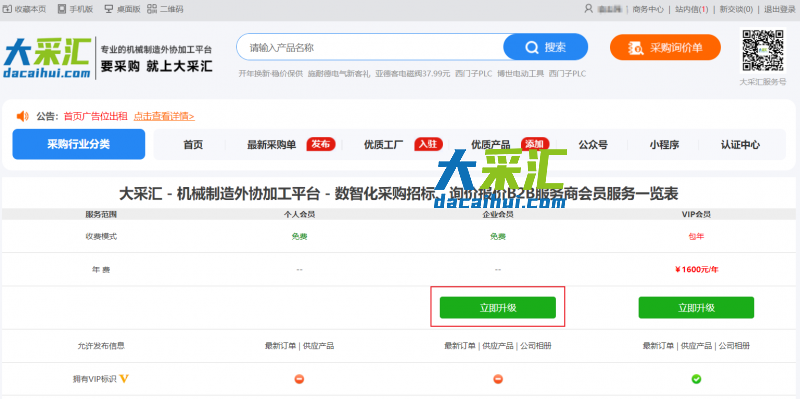Open 采购行业分类 category menu

(79, 144)
